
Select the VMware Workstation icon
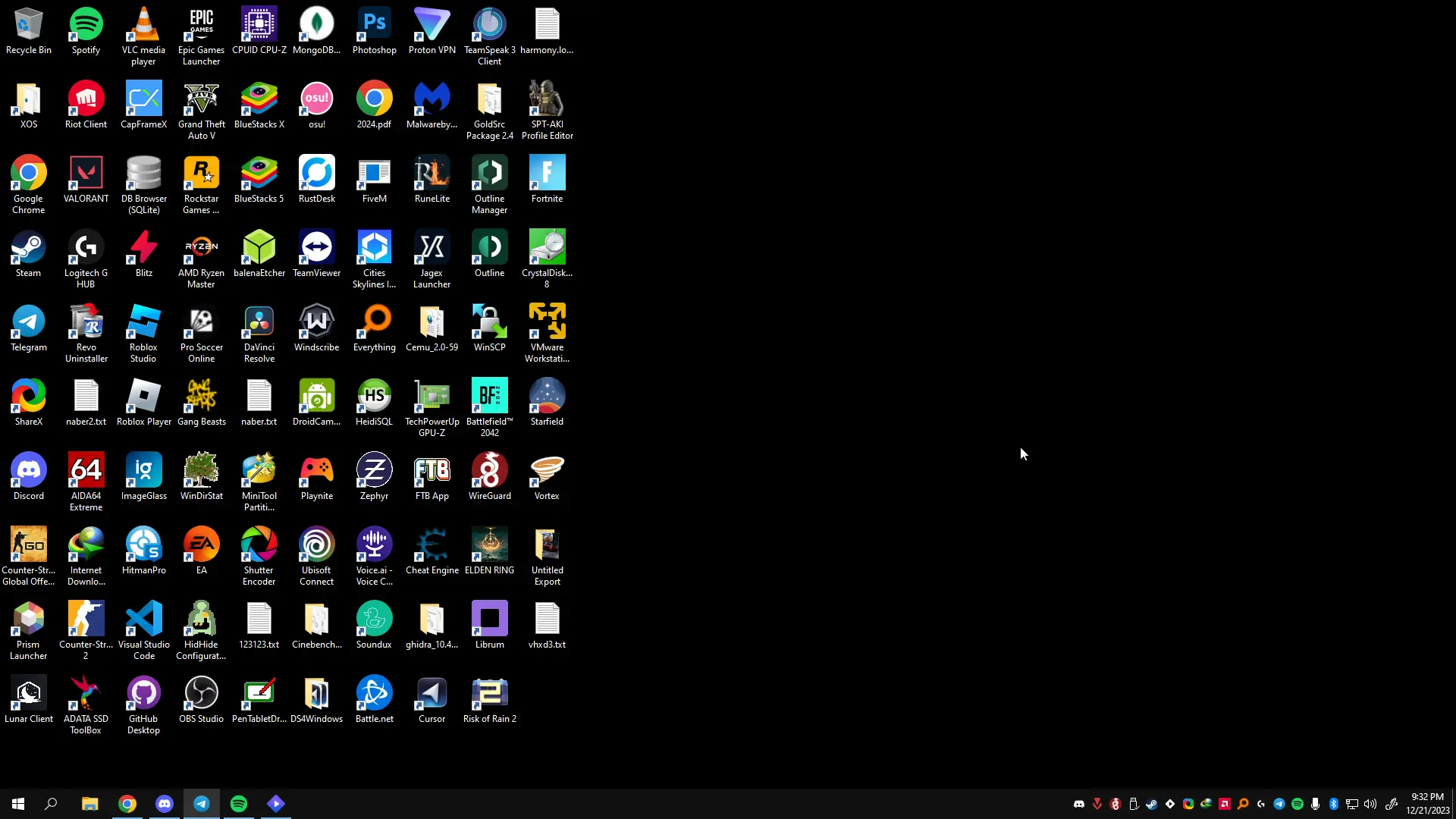[548, 334]
